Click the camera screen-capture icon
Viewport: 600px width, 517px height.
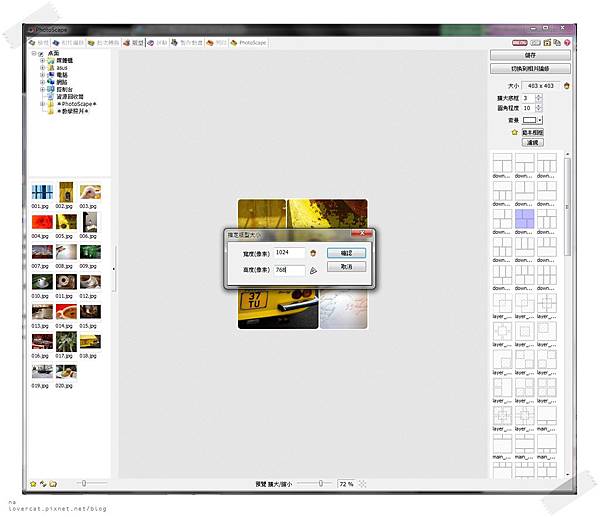click(547, 43)
